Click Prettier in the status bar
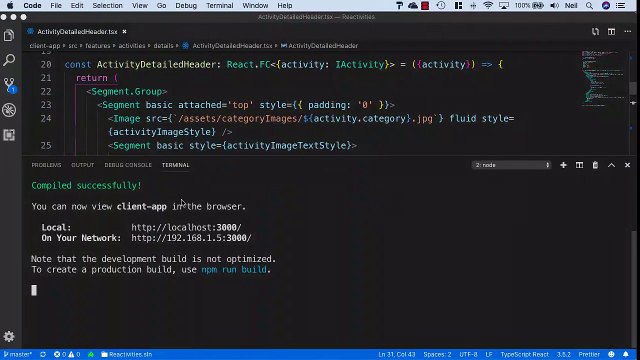 589,354
